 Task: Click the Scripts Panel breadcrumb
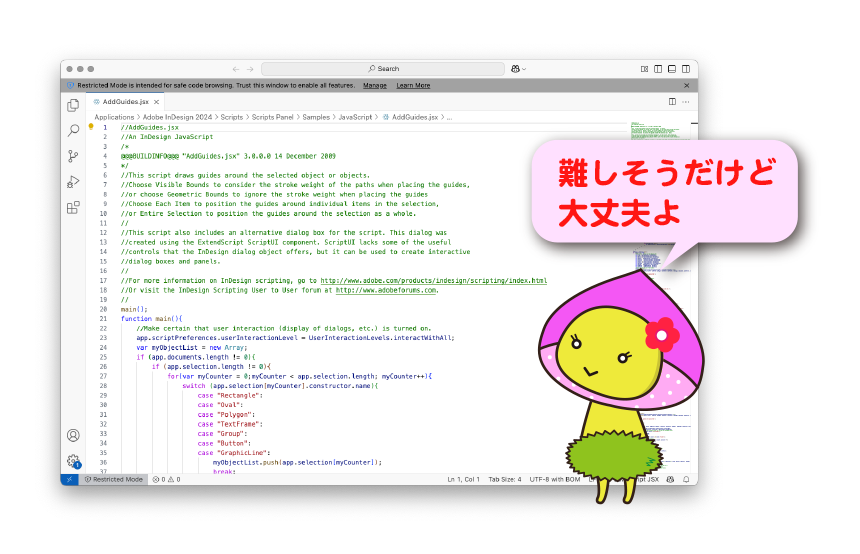(273, 117)
